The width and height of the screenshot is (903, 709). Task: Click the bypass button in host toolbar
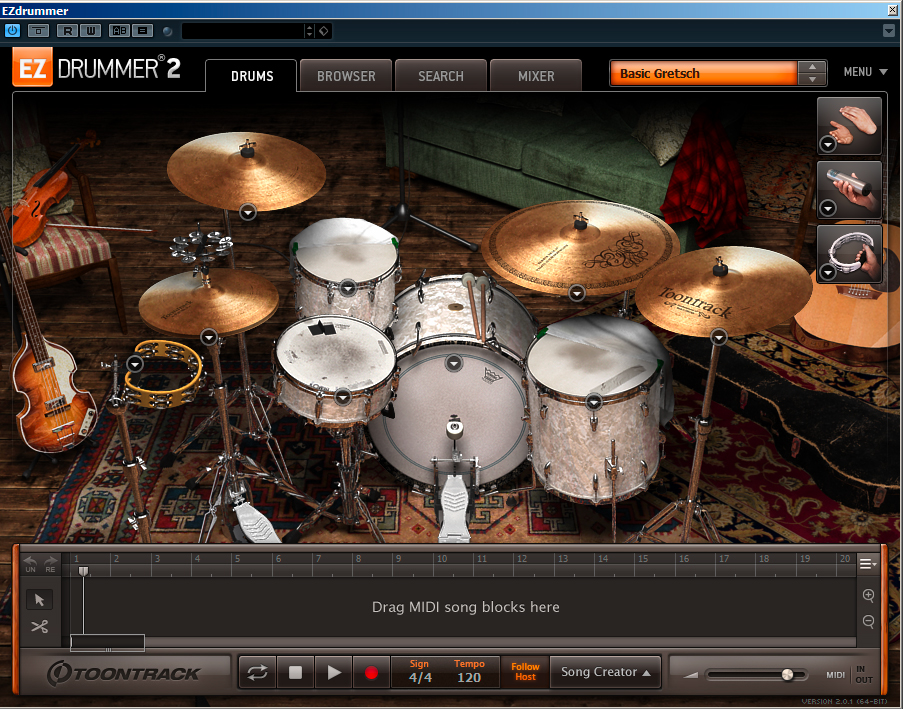click(x=39, y=31)
